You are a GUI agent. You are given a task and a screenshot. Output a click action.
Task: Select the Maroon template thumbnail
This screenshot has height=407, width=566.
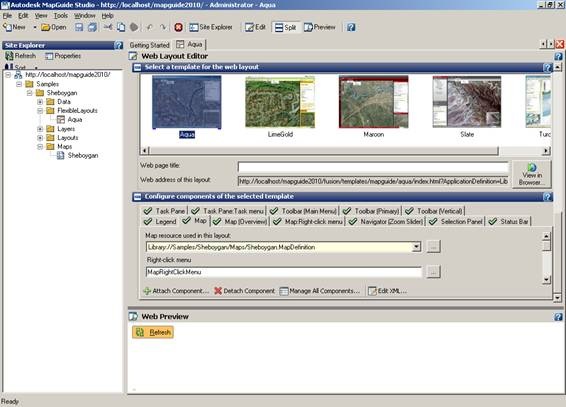[374, 102]
